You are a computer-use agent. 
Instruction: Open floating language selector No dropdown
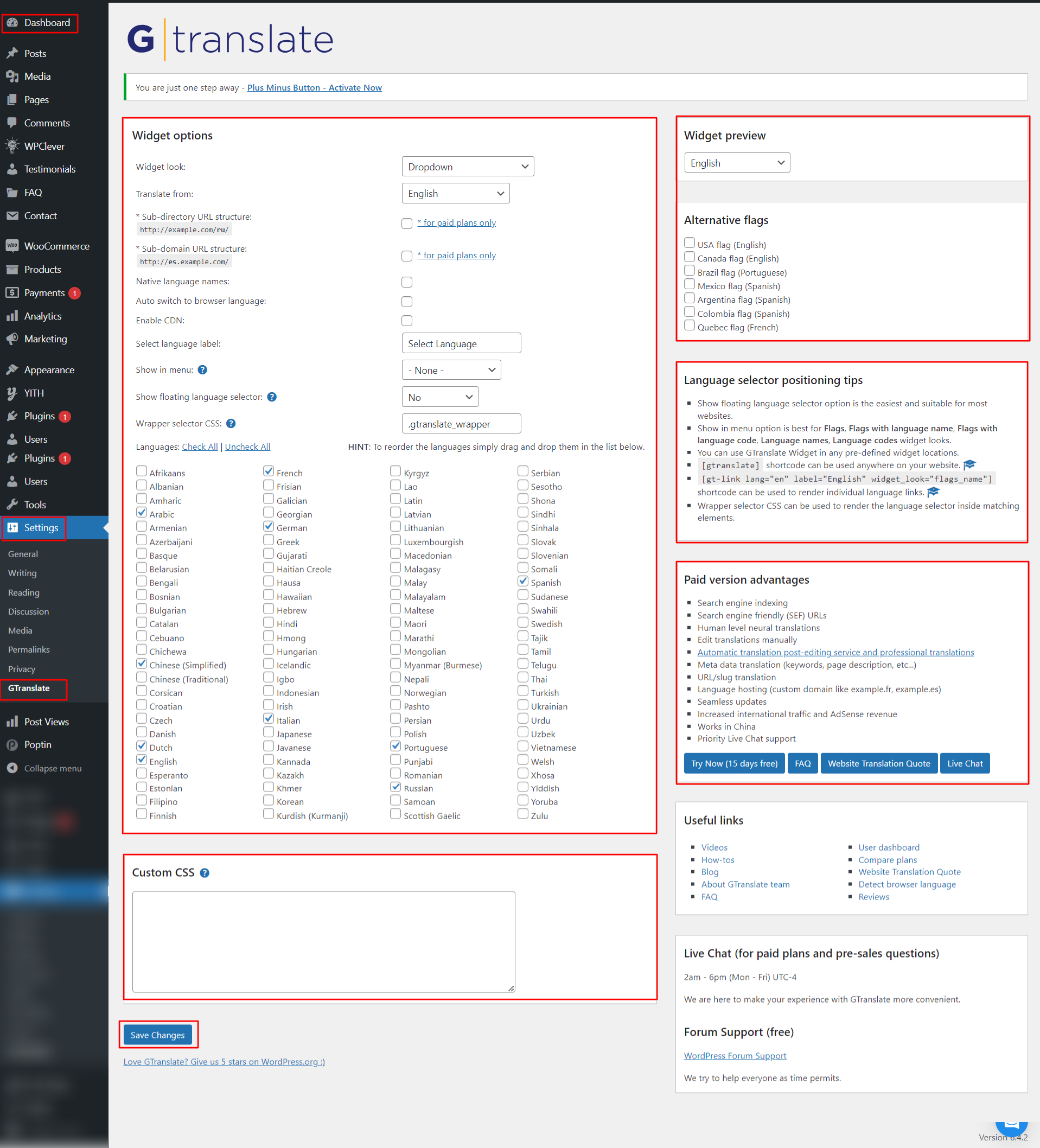tap(439, 397)
